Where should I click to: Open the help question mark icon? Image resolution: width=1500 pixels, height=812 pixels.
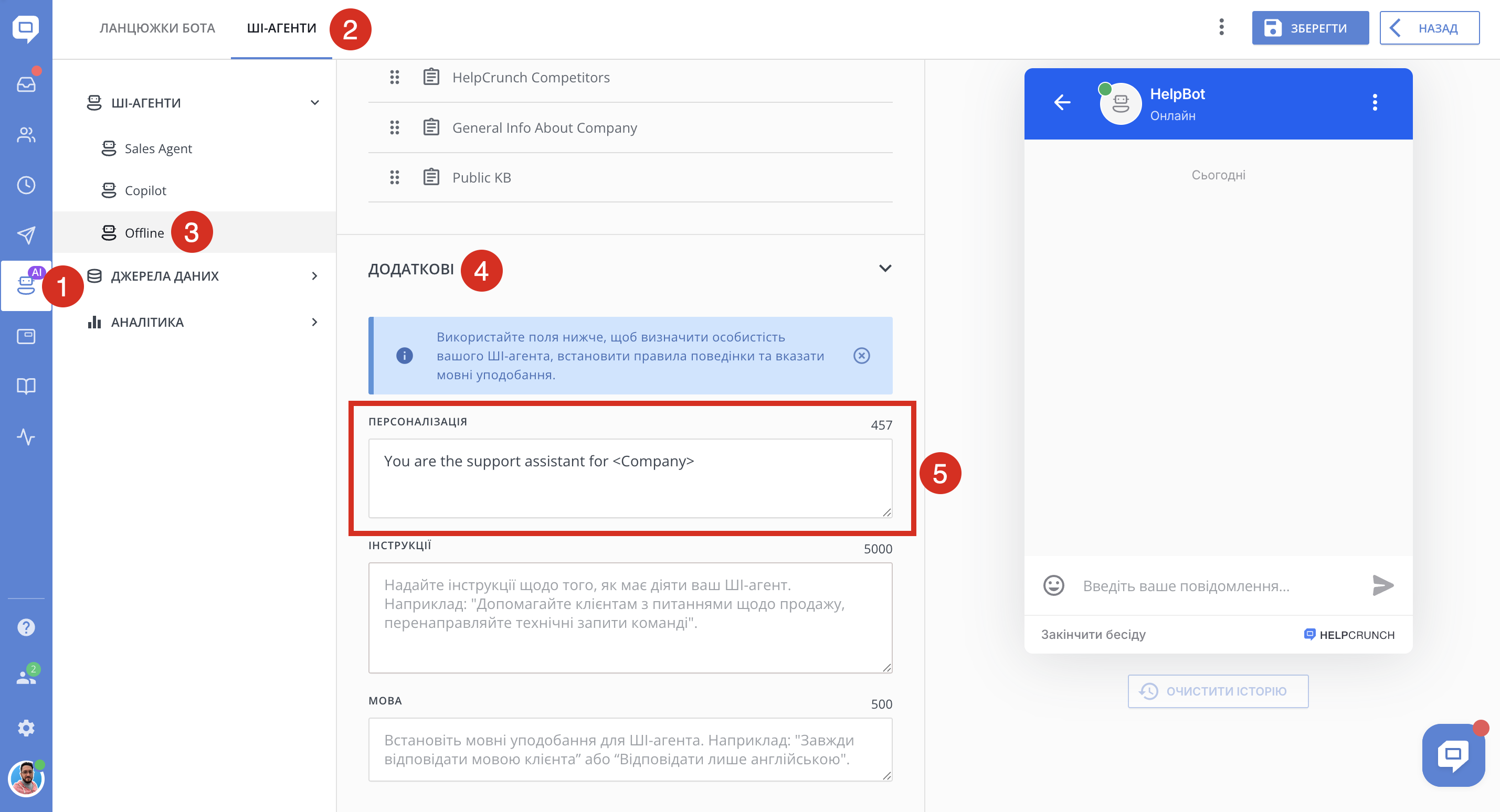click(26, 627)
